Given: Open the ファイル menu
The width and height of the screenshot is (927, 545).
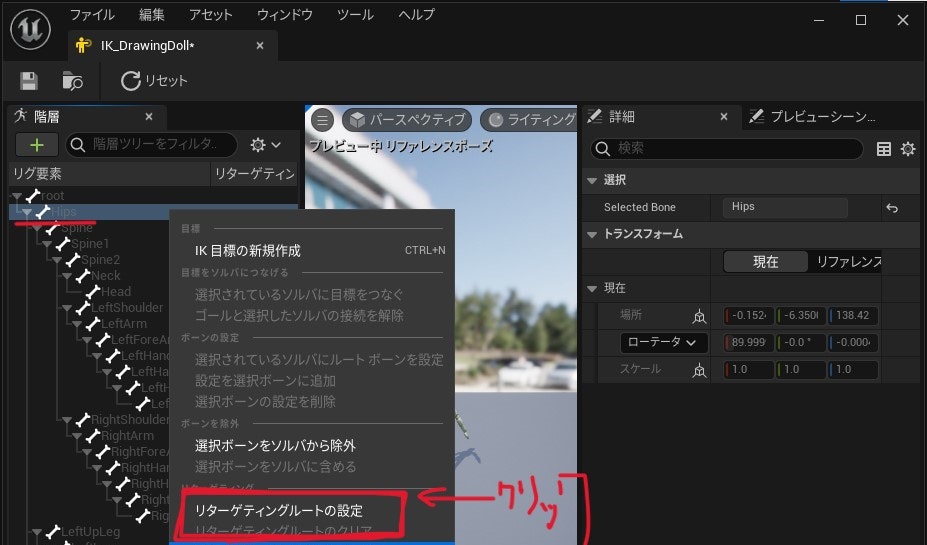Looking at the screenshot, I should tap(92, 15).
